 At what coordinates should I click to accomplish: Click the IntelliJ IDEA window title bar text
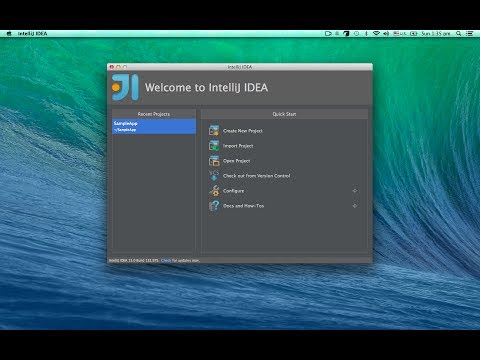coord(240,67)
